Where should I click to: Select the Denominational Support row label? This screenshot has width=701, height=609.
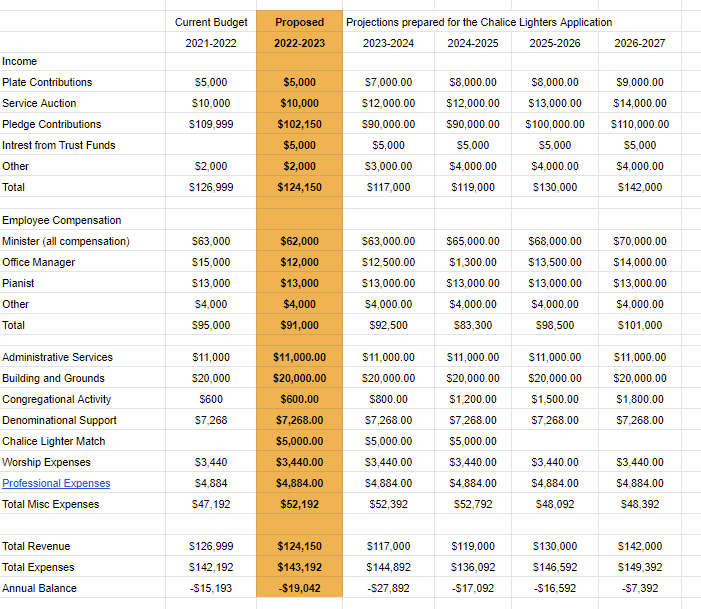point(59,420)
